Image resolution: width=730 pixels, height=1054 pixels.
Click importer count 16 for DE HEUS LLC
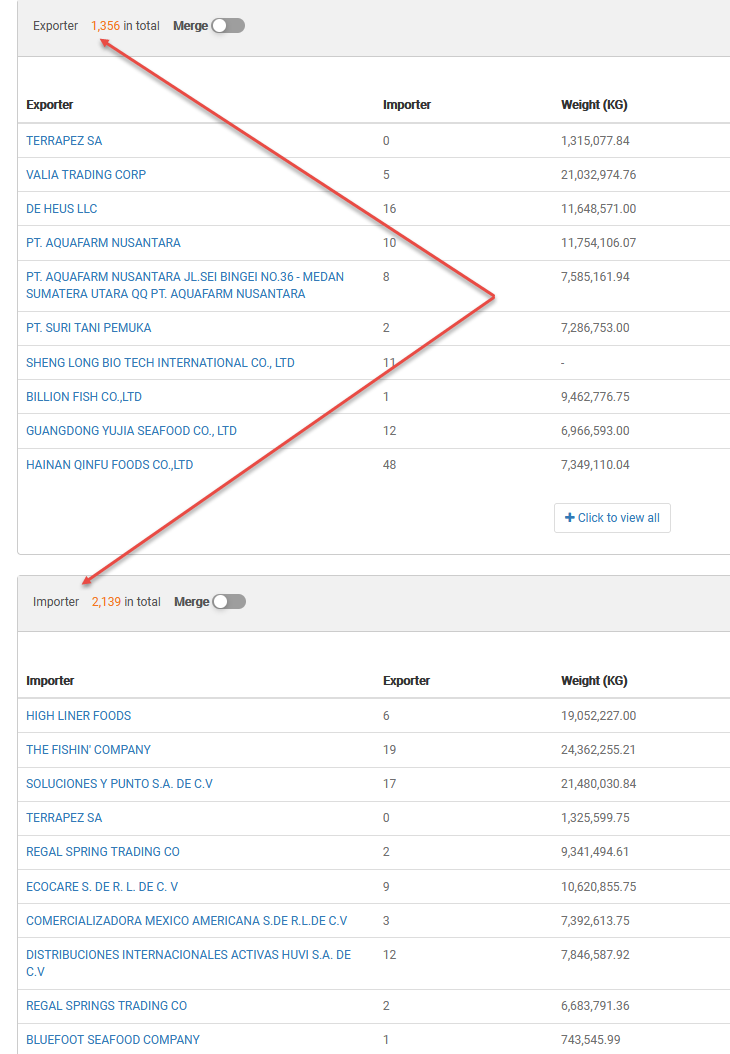coord(389,209)
